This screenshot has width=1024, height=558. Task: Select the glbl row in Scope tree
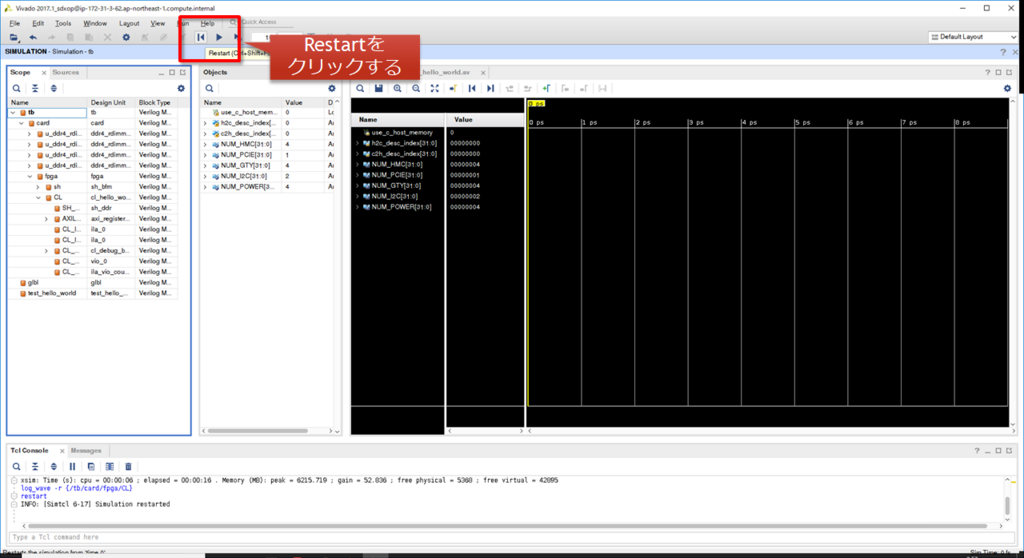tap(92, 283)
